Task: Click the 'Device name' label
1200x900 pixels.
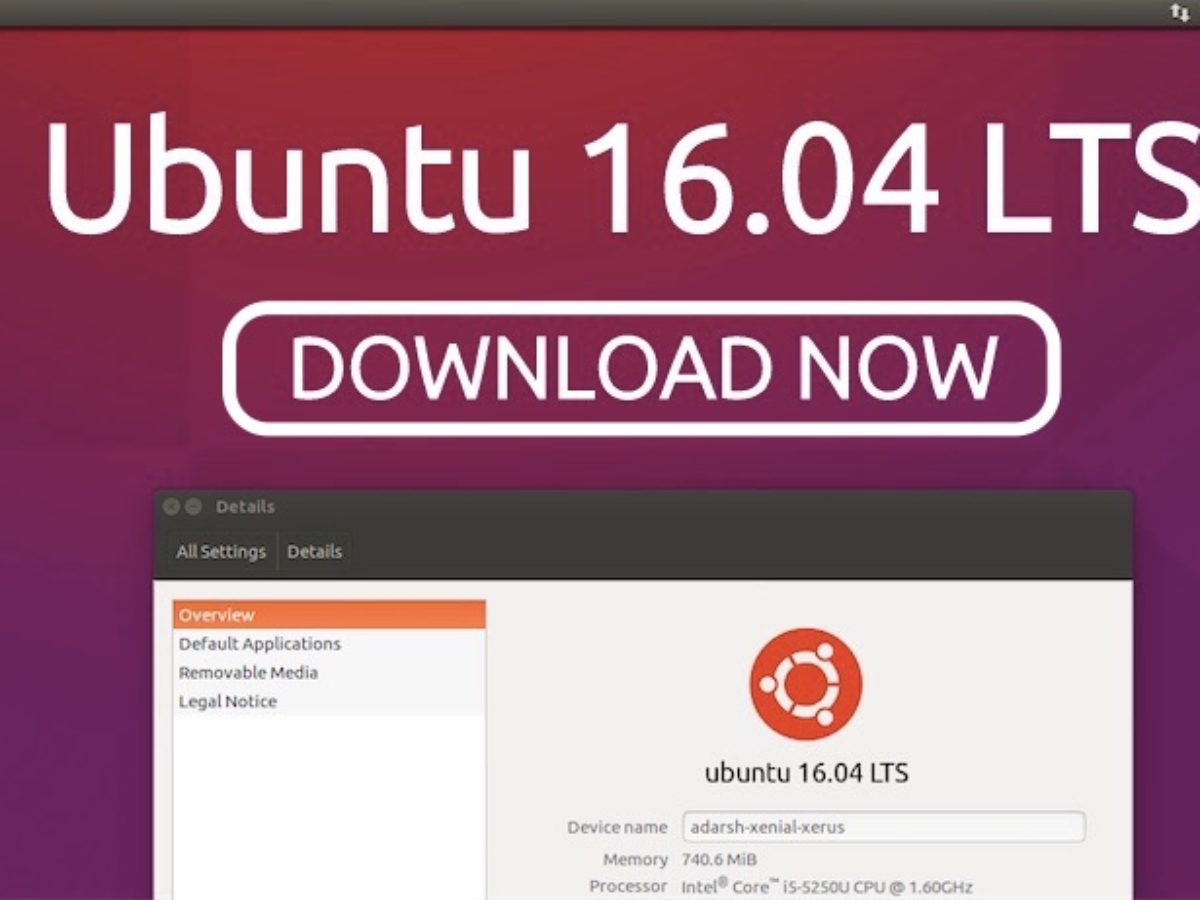Action: coord(617,827)
